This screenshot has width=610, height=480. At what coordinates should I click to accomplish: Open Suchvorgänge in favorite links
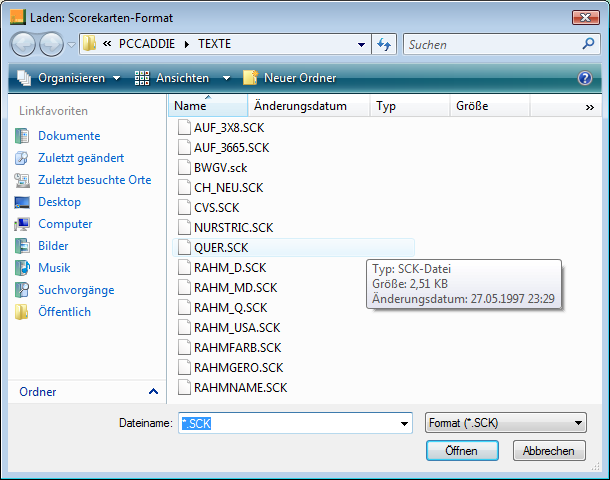pos(76,290)
